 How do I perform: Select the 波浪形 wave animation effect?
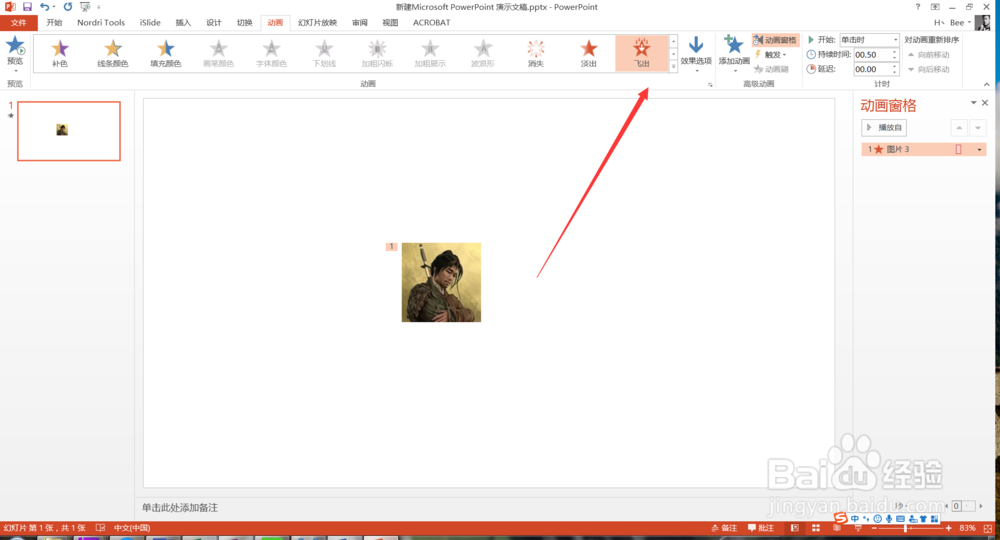483,53
